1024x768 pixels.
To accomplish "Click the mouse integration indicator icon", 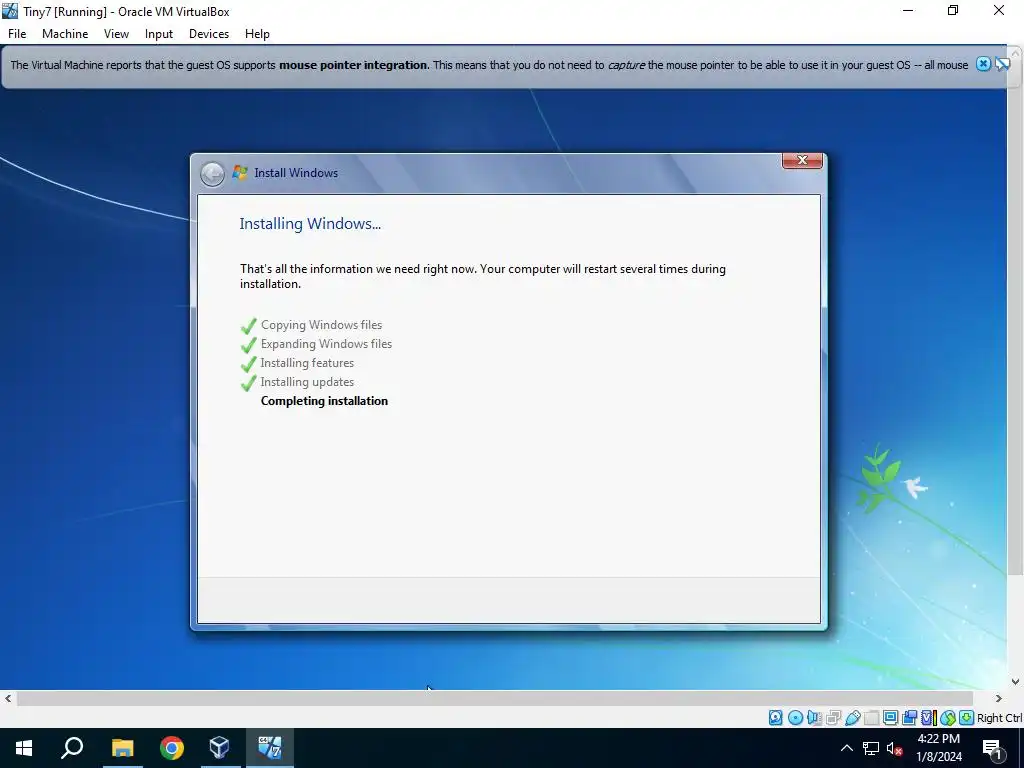I will click(948, 718).
